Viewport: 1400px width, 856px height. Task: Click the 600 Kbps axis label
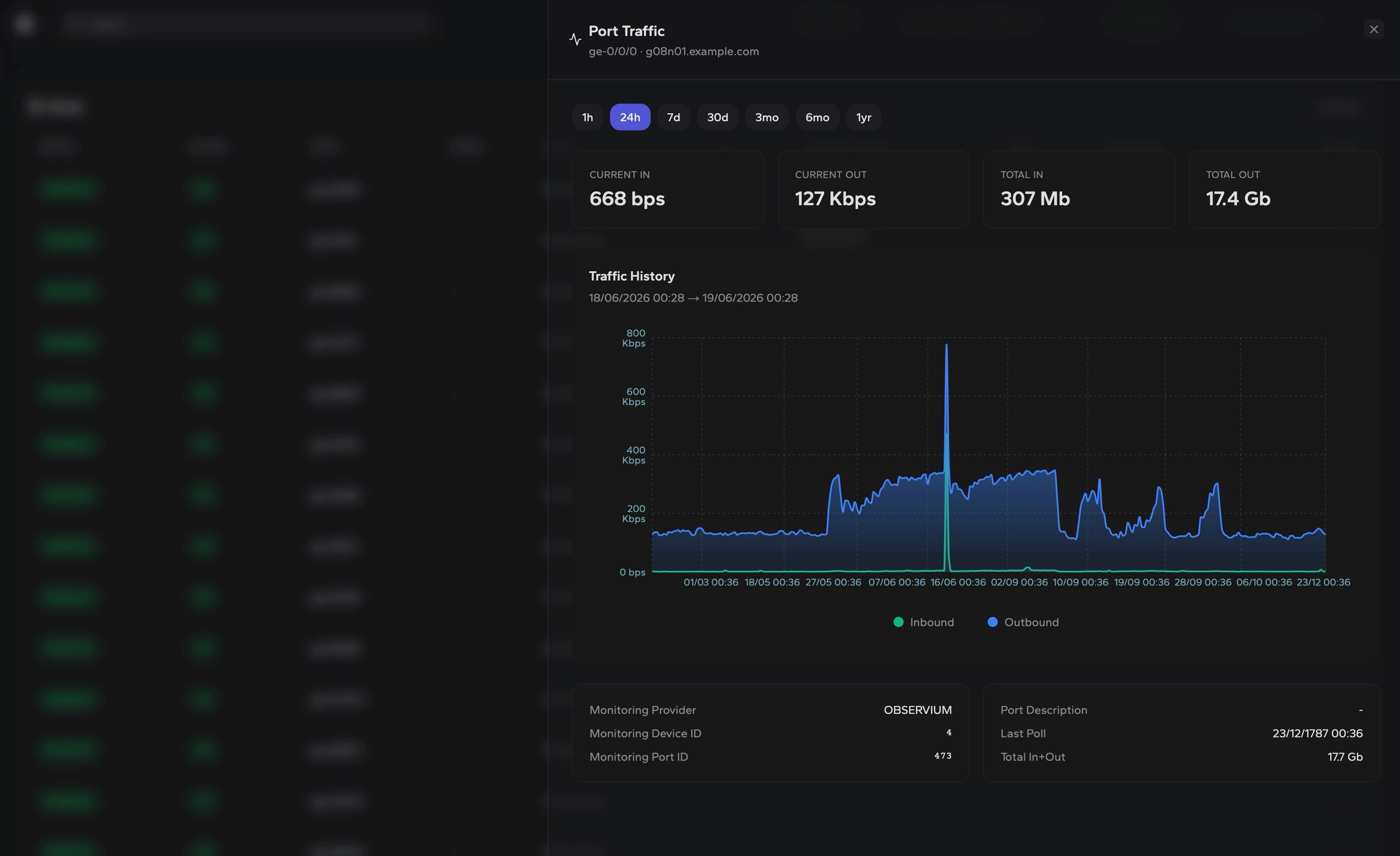[x=634, y=397]
